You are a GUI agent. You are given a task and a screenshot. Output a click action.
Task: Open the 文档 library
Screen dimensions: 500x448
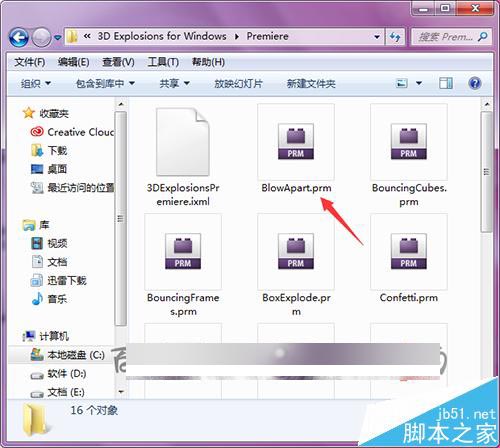[x=57, y=262]
